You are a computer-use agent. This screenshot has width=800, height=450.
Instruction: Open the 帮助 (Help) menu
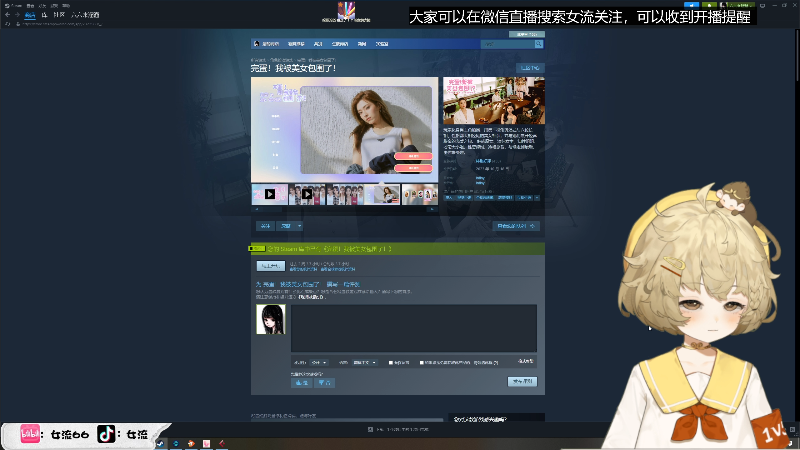(66, 6)
